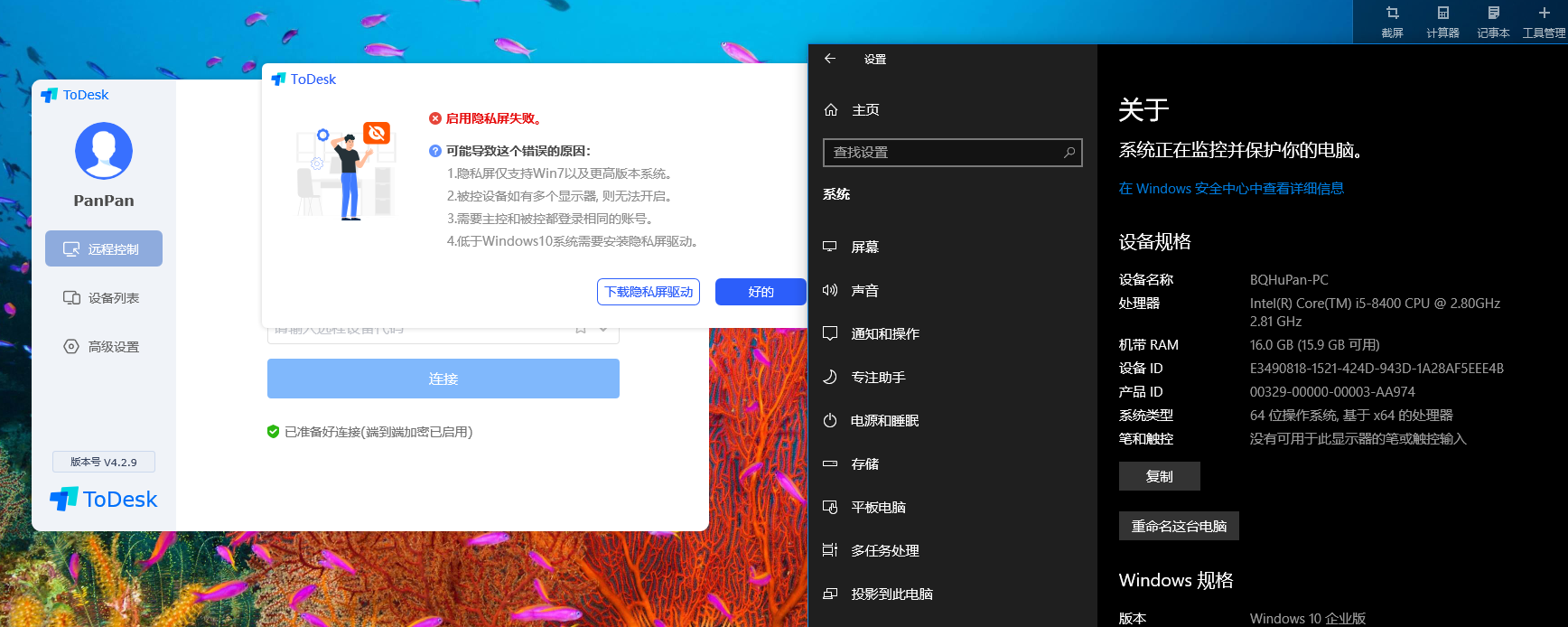The width and height of the screenshot is (1568, 627).
Task: Click the PanPan user avatar
Action: pyautogui.click(x=104, y=151)
